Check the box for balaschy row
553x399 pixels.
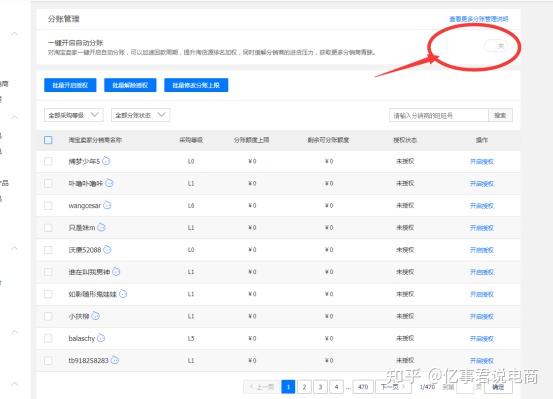click(48, 338)
